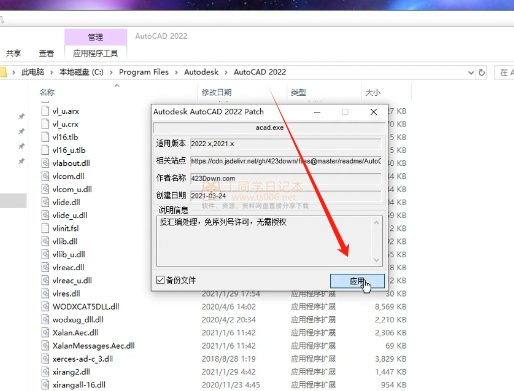
Task: Select the xirang2.dll file icon
Action: [x=45, y=372]
